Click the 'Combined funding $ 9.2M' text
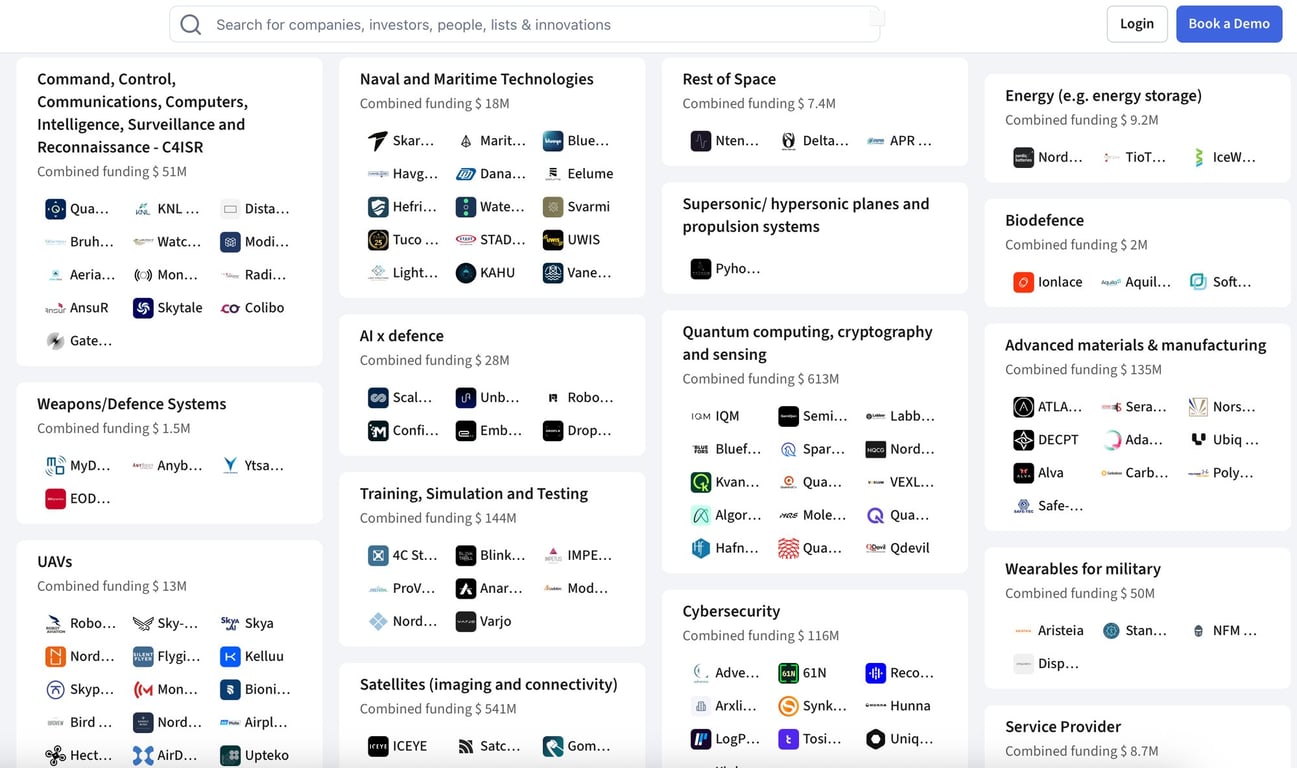1297x768 pixels. pyautogui.click(x=1082, y=120)
